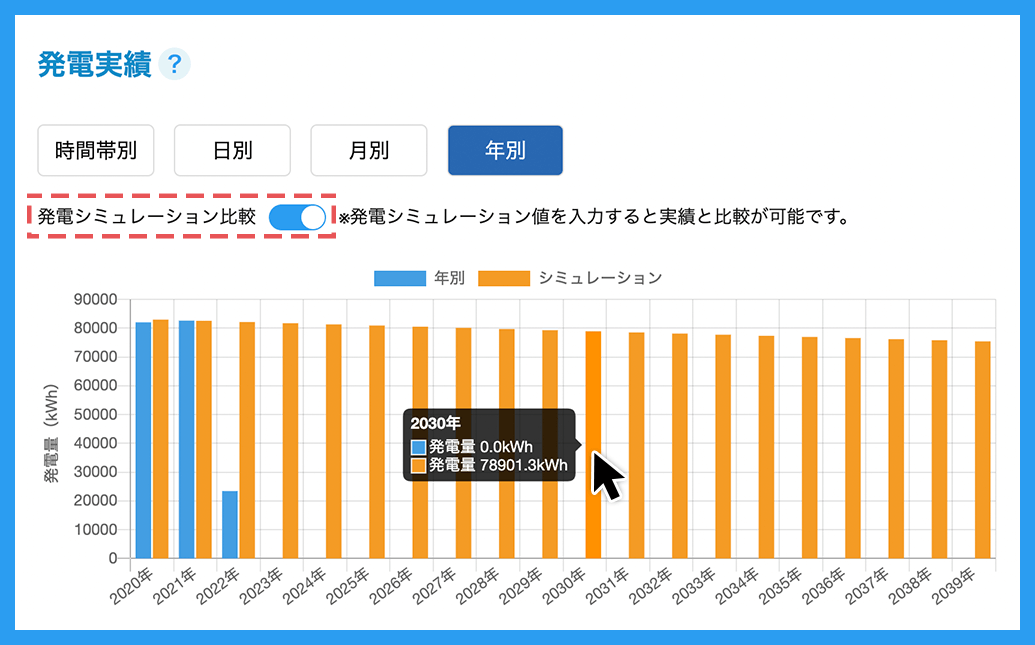
Task: Select the 日別 view button
Action: pyautogui.click(x=233, y=150)
